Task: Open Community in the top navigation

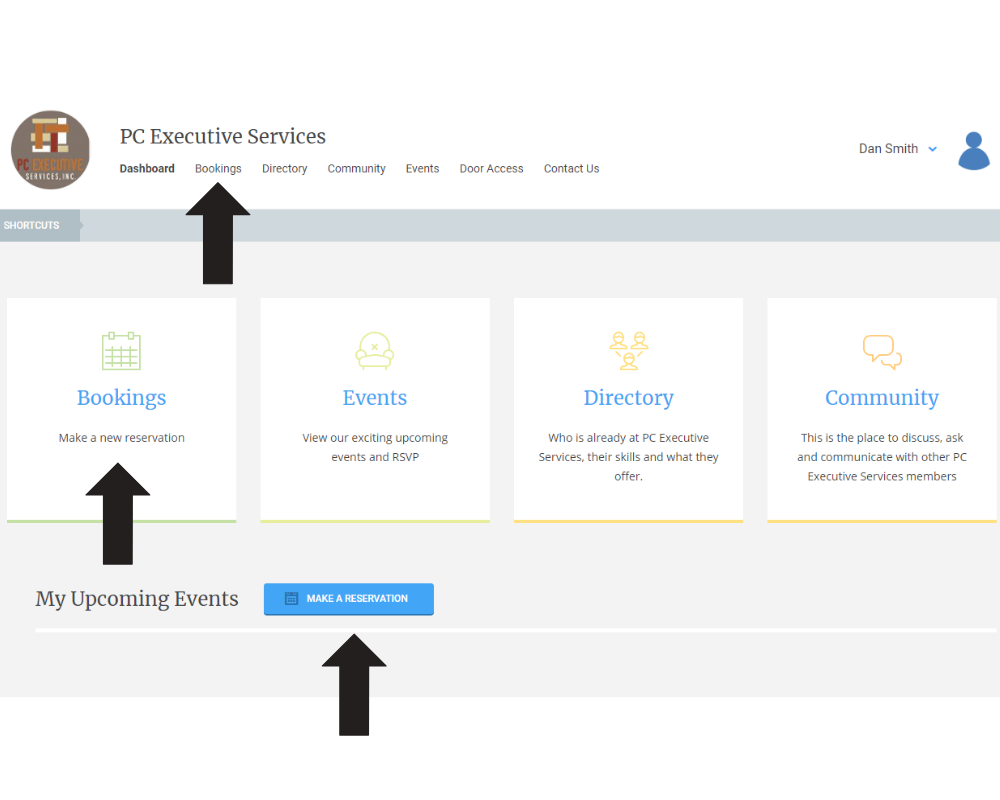Action: pyautogui.click(x=357, y=168)
